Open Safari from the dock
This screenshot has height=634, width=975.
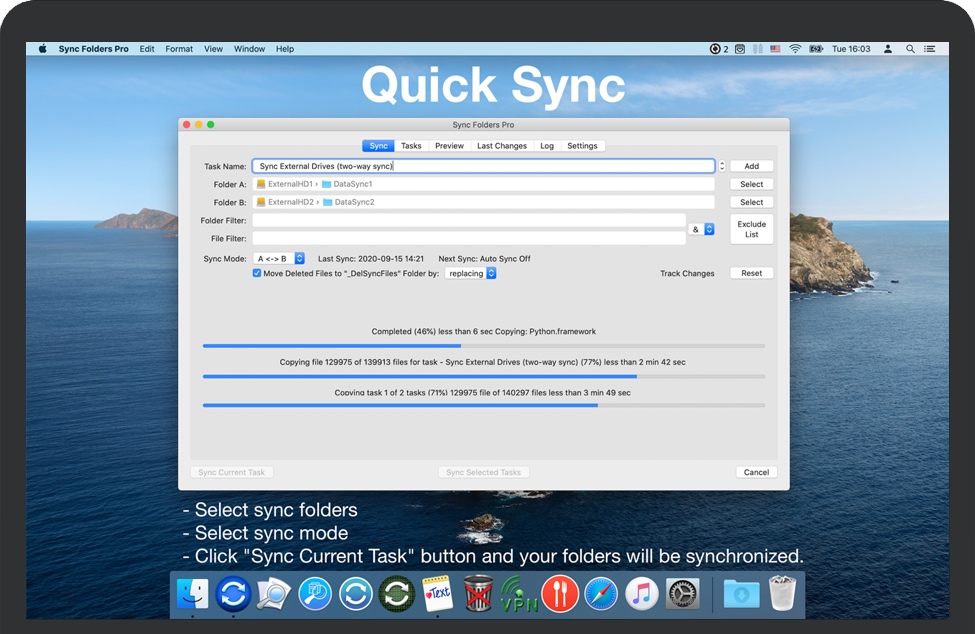coord(602,593)
